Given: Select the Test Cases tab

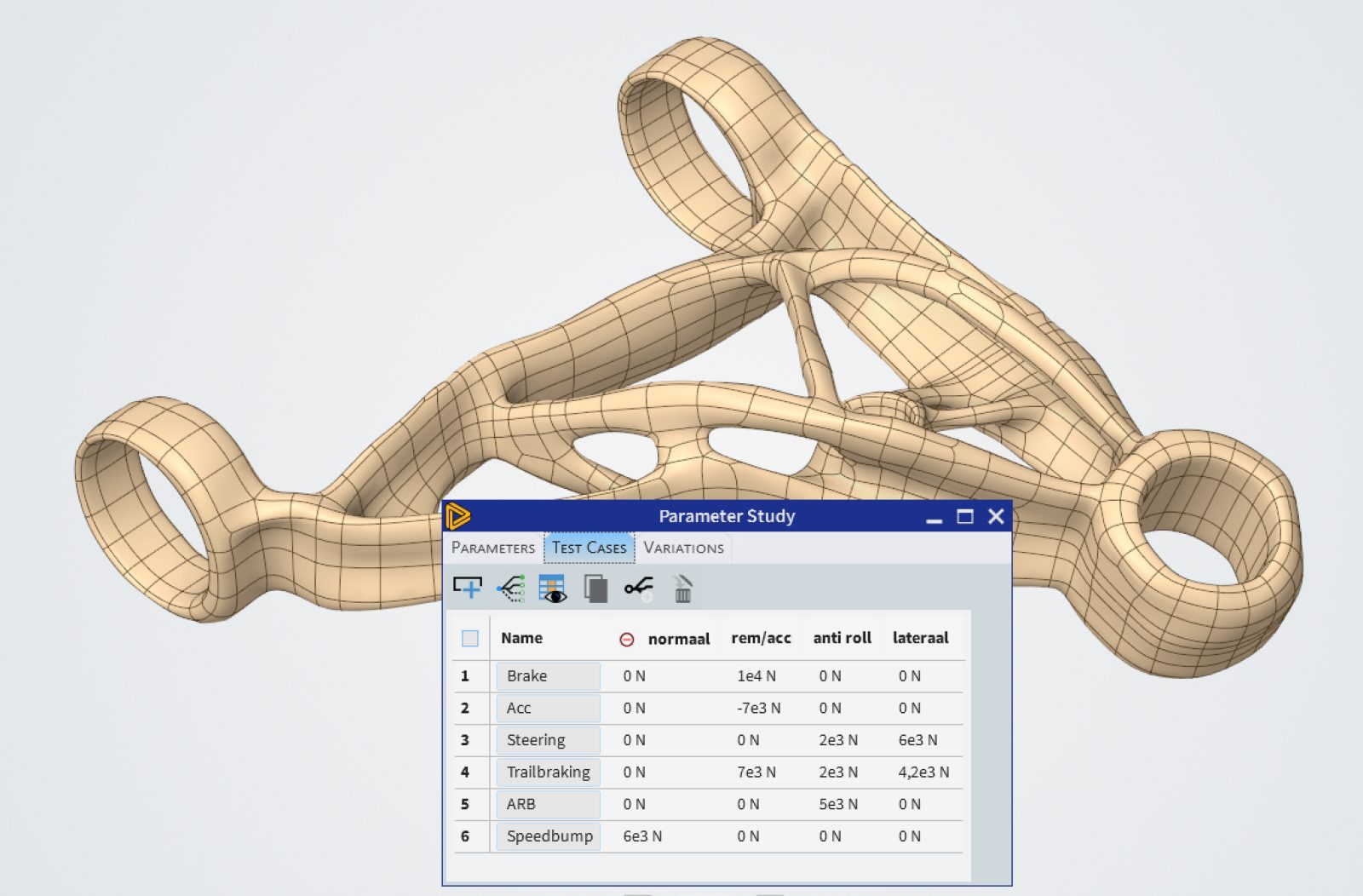Looking at the screenshot, I should (x=589, y=548).
